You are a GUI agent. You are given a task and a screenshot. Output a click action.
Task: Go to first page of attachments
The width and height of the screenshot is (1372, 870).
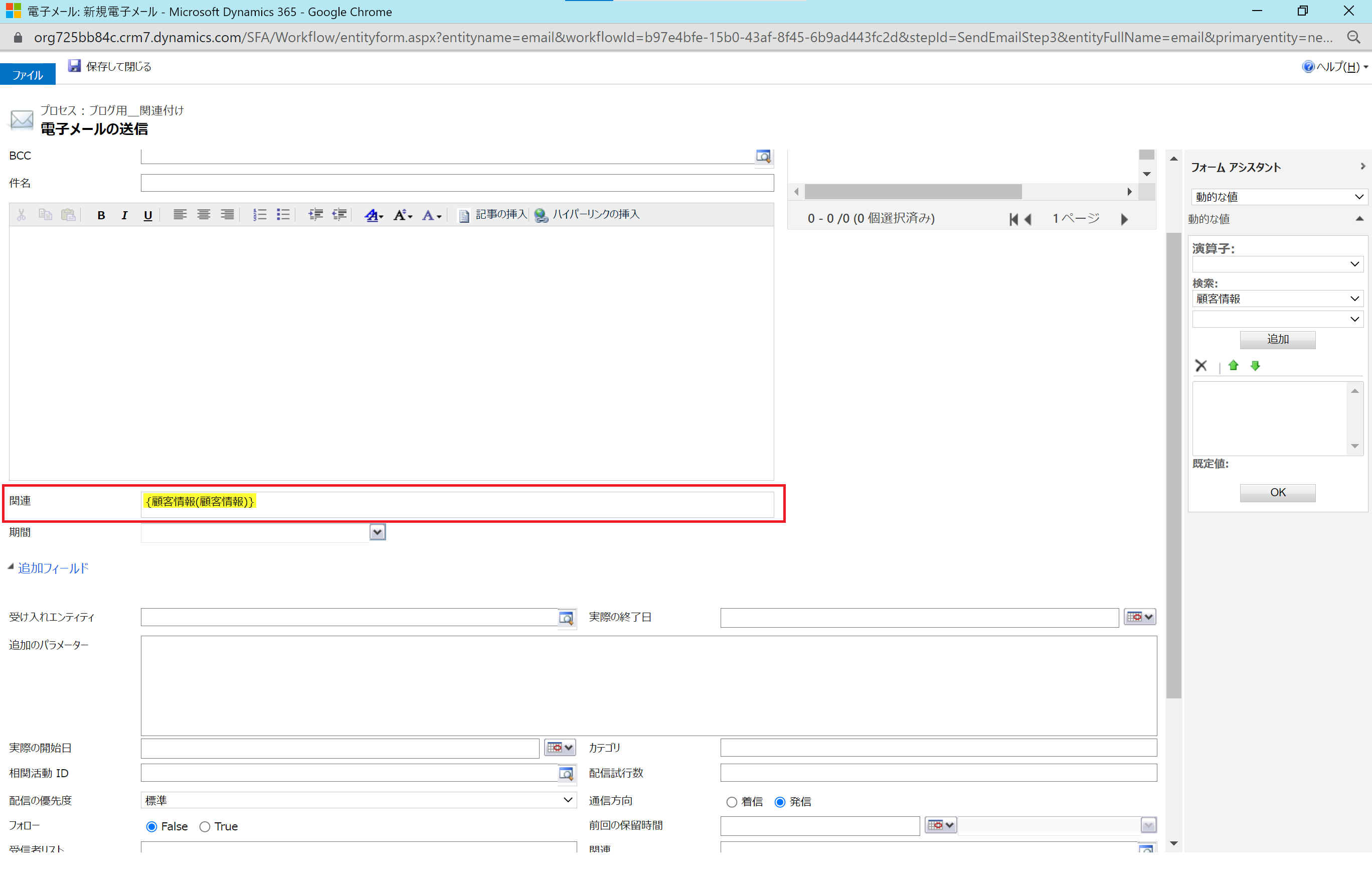tap(1013, 219)
